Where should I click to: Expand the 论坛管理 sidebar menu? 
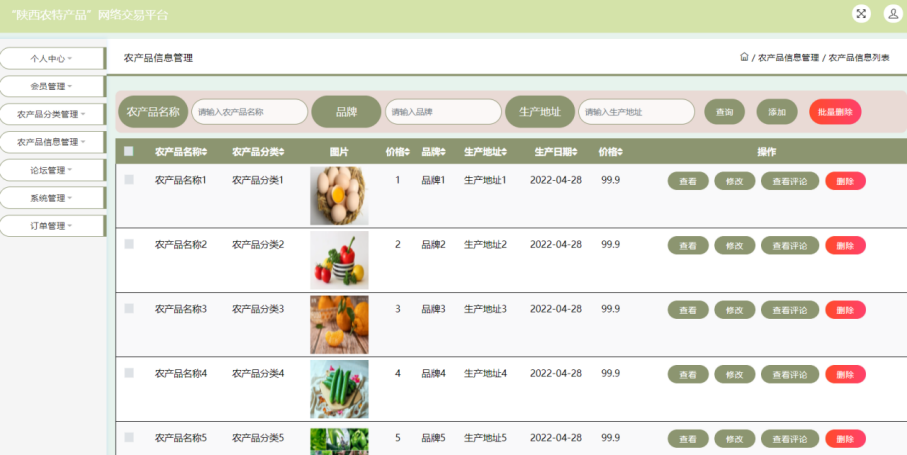pos(52,170)
